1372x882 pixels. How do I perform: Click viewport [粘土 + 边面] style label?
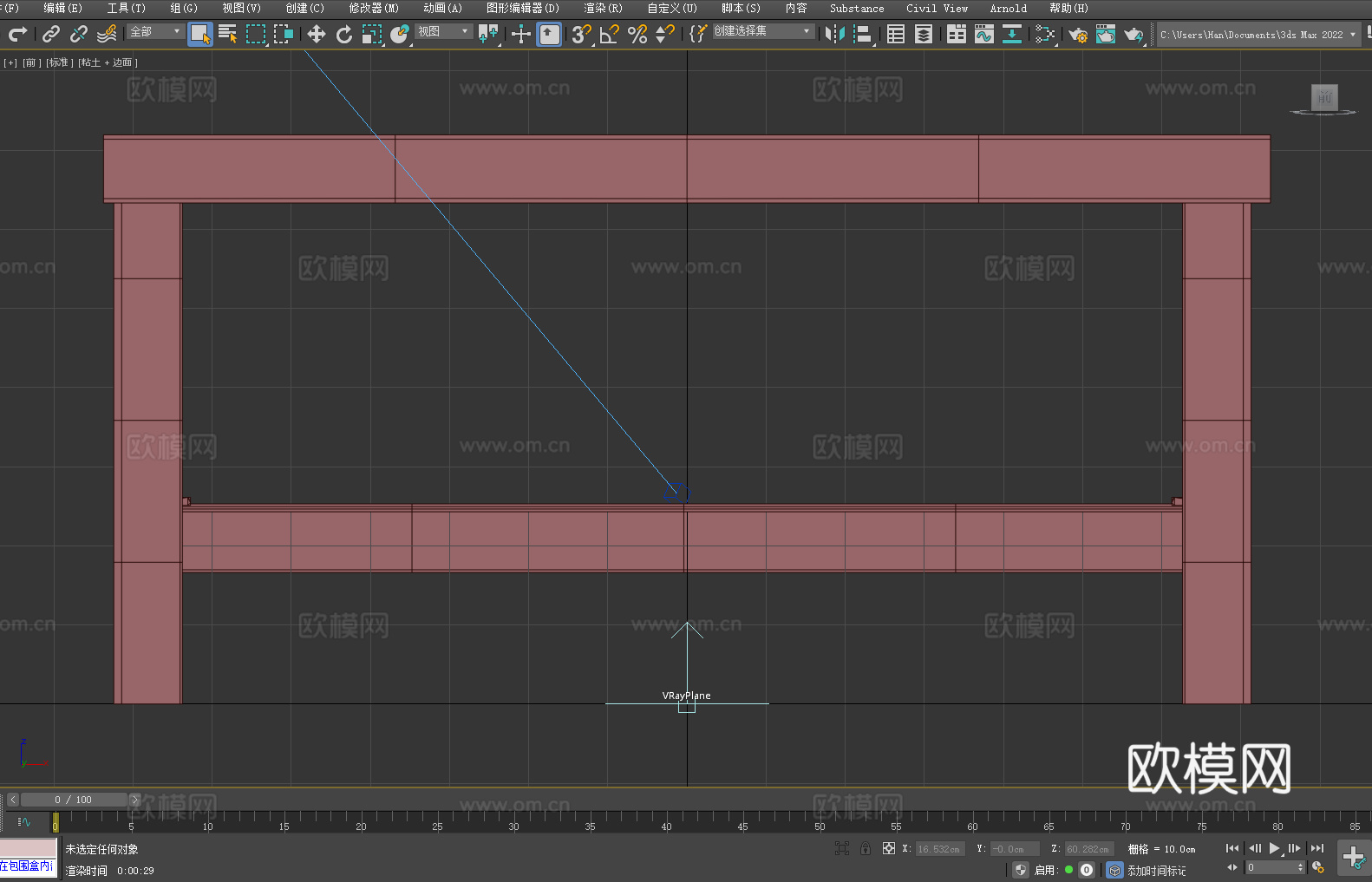click(108, 62)
